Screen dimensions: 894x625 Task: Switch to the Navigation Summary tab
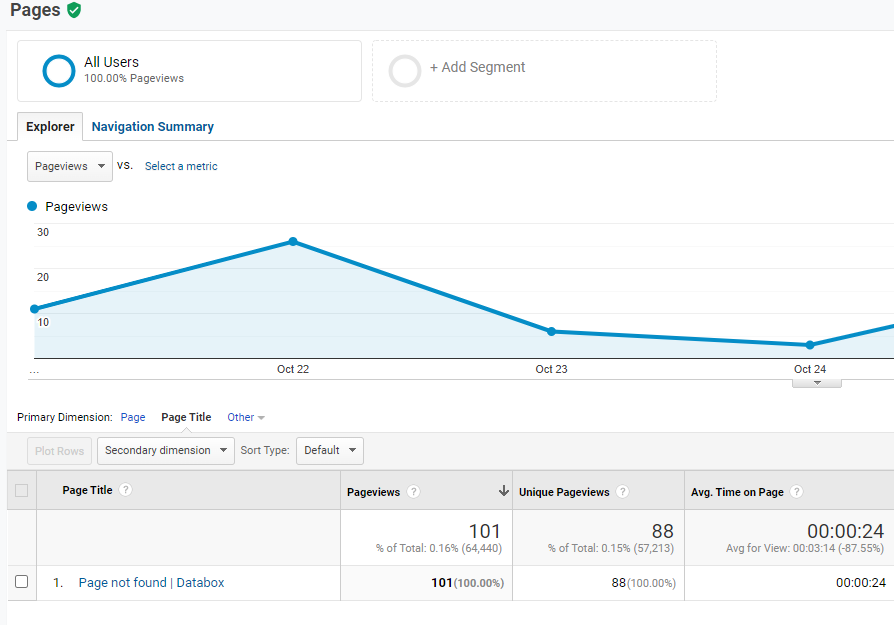[152, 127]
